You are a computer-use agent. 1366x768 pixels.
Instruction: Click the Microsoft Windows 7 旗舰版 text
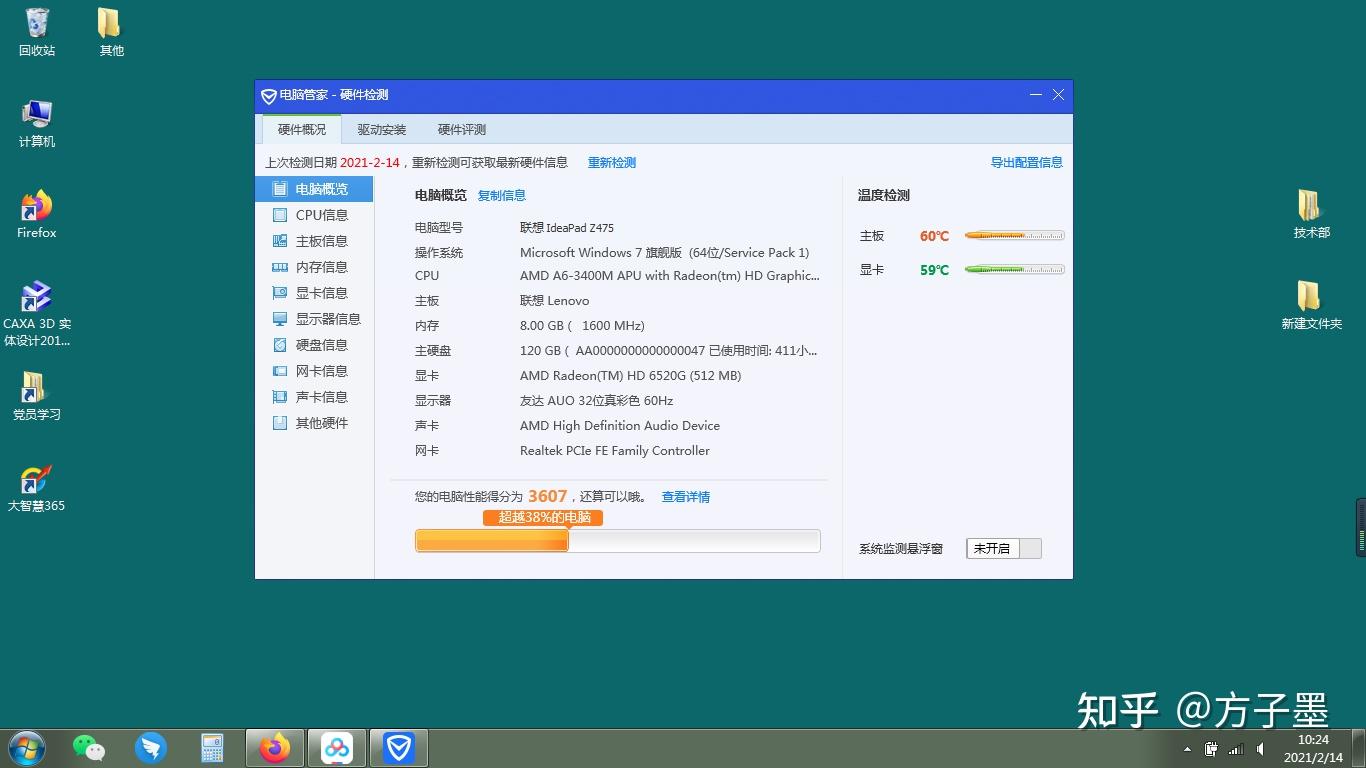pyautogui.click(x=665, y=253)
